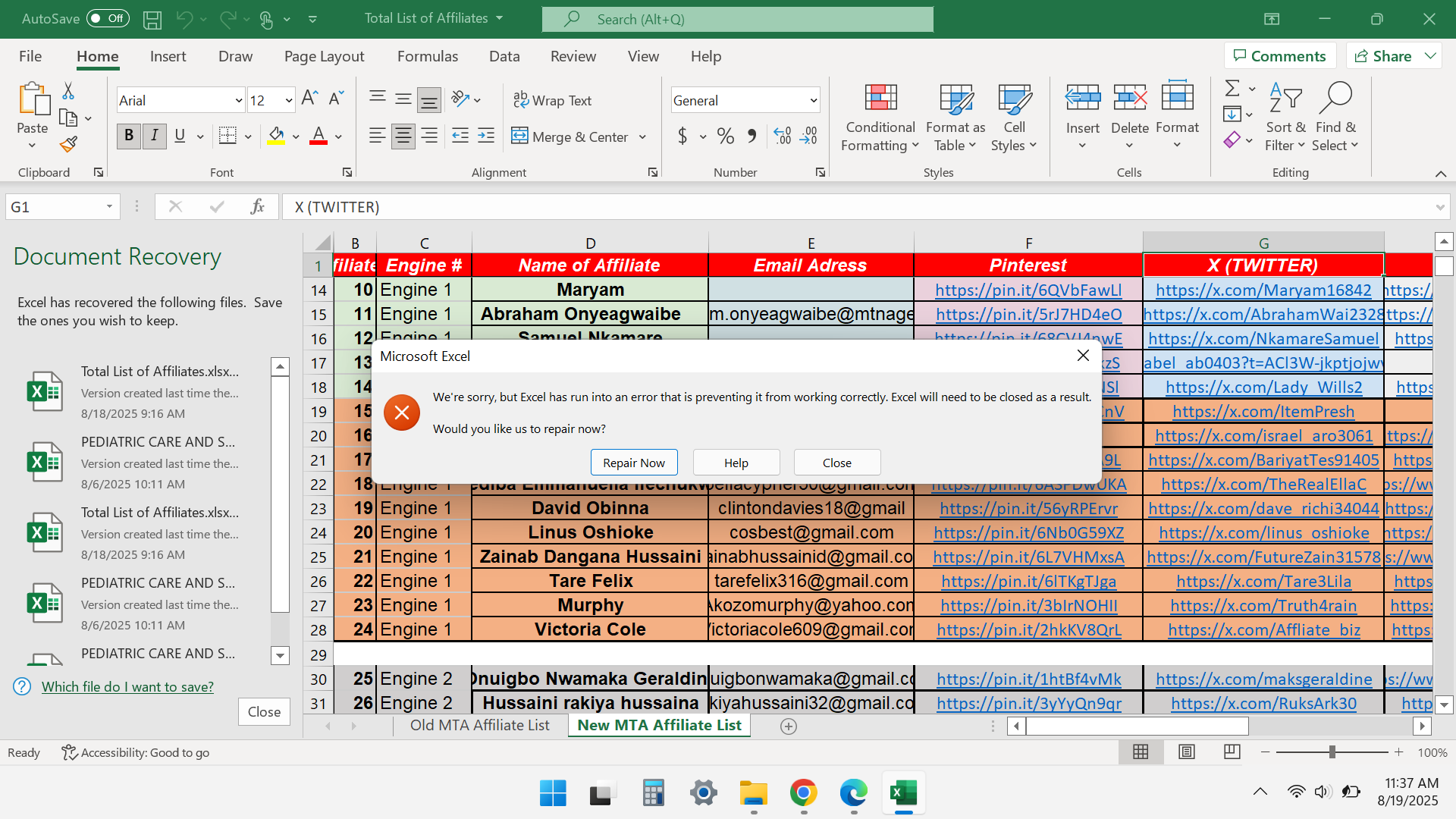
Task: Click the Cut scissors icon
Action: tap(68, 92)
